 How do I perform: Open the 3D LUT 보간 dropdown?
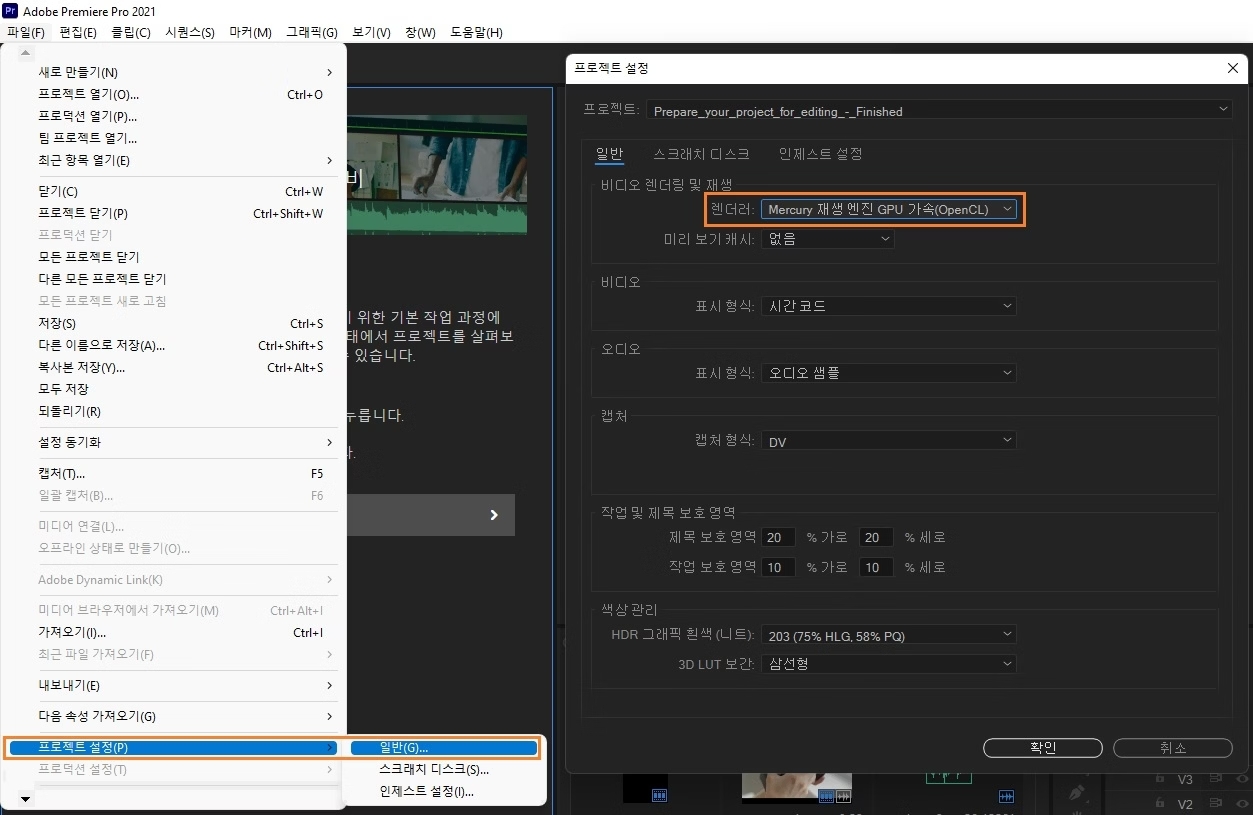889,664
